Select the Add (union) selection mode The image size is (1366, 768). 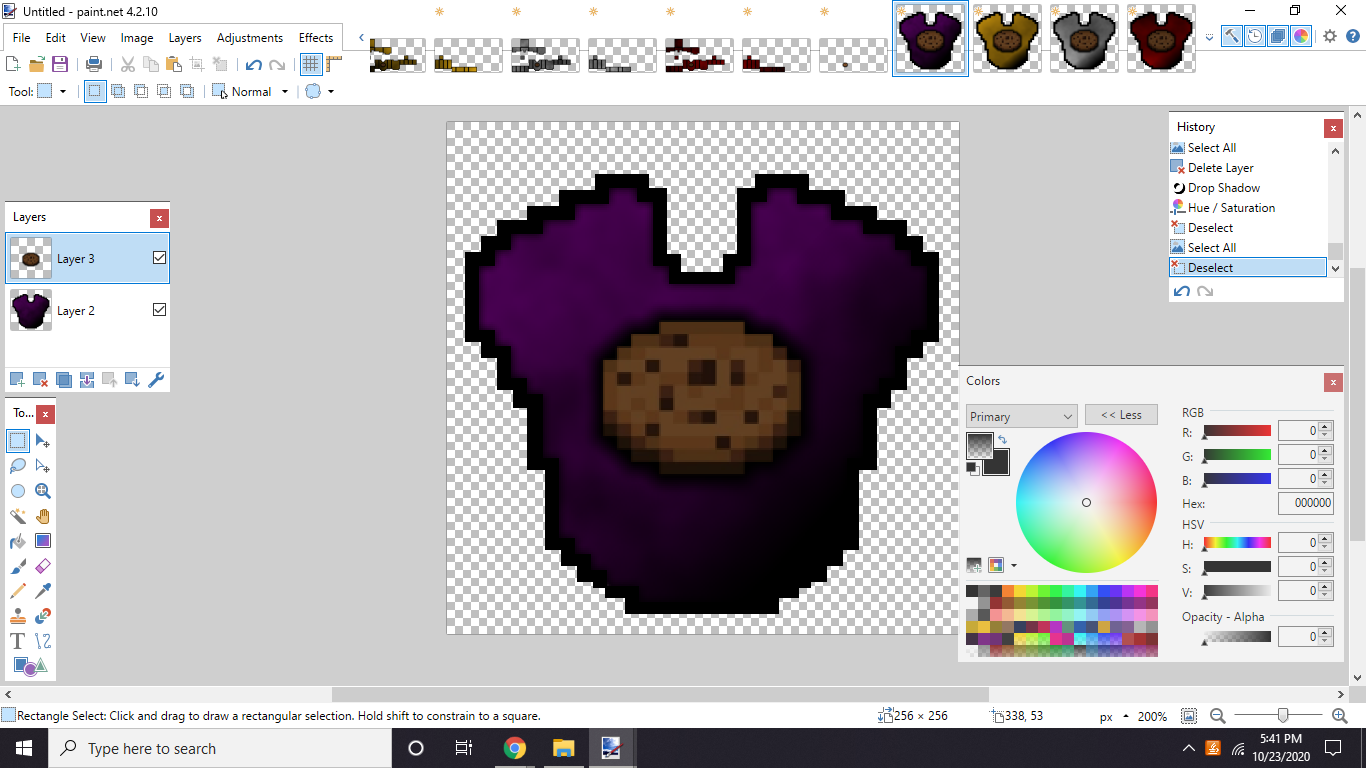pyautogui.click(x=118, y=91)
